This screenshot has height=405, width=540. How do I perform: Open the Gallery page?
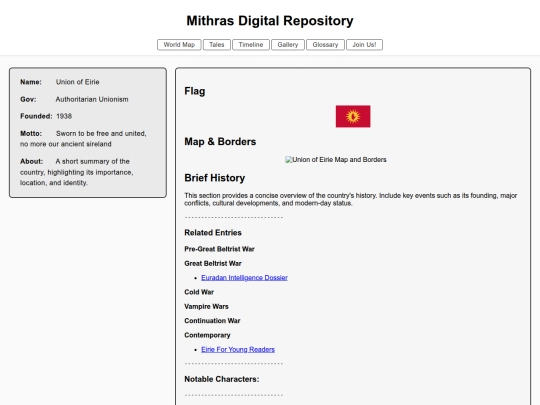(288, 45)
